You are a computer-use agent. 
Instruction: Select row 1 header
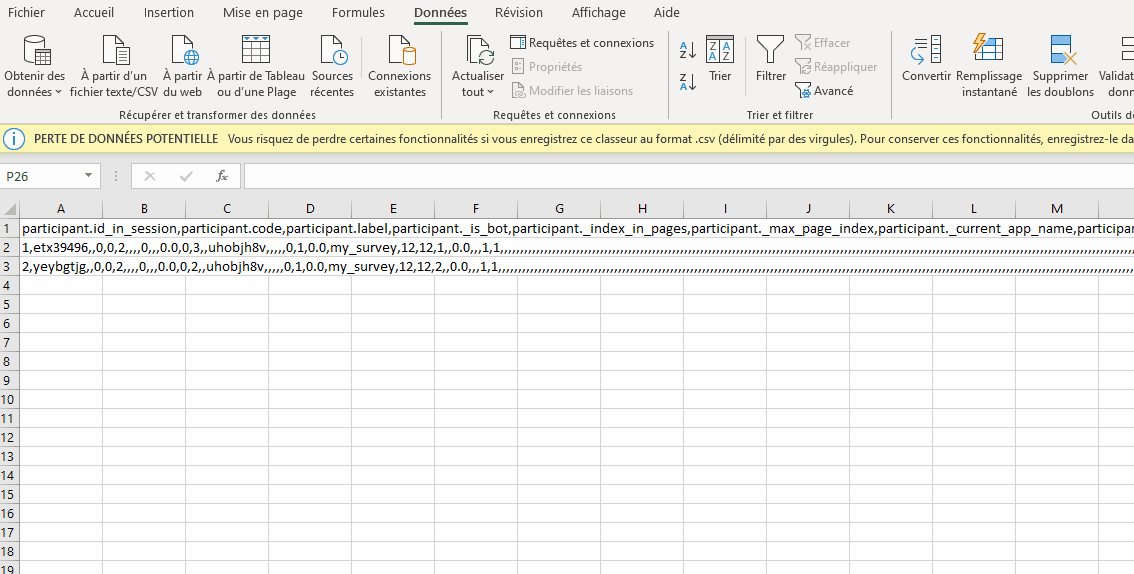[x=9, y=228]
